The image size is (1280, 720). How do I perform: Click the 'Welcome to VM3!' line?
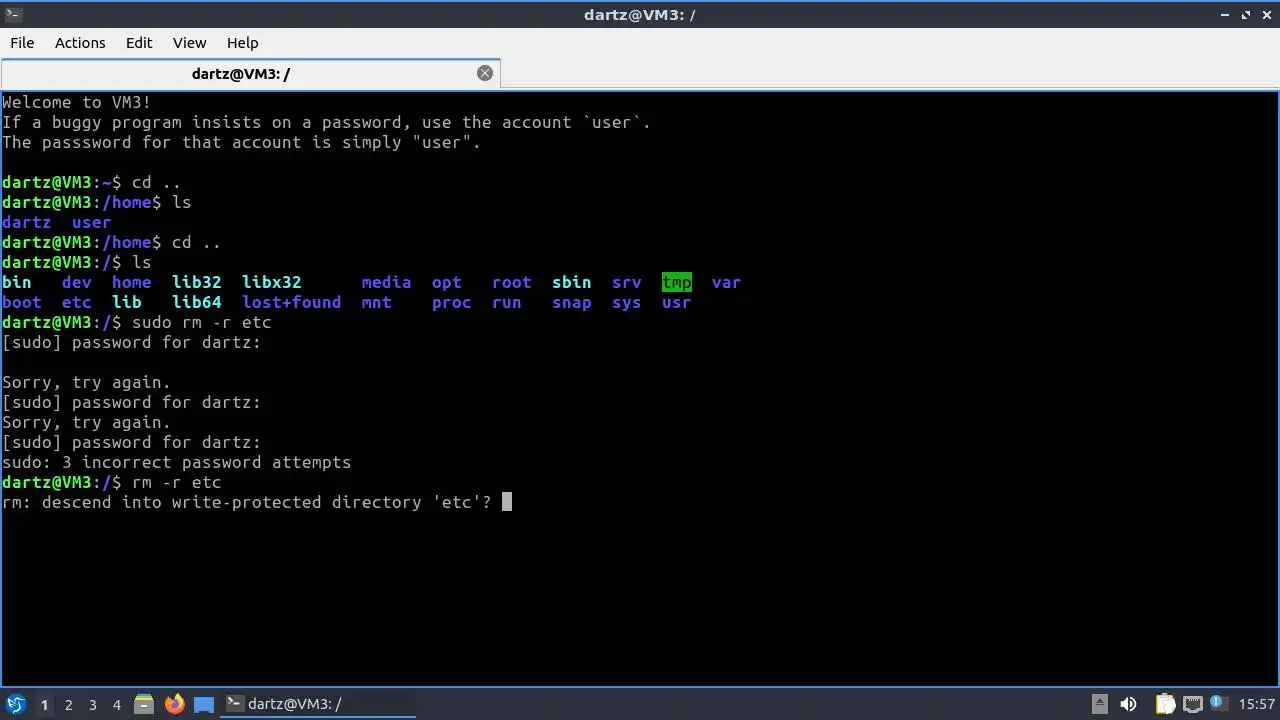(x=77, y=102)
